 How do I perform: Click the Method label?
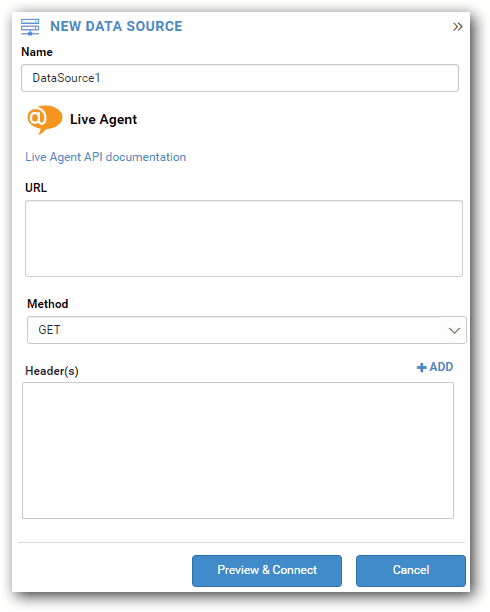pos(48,304)
